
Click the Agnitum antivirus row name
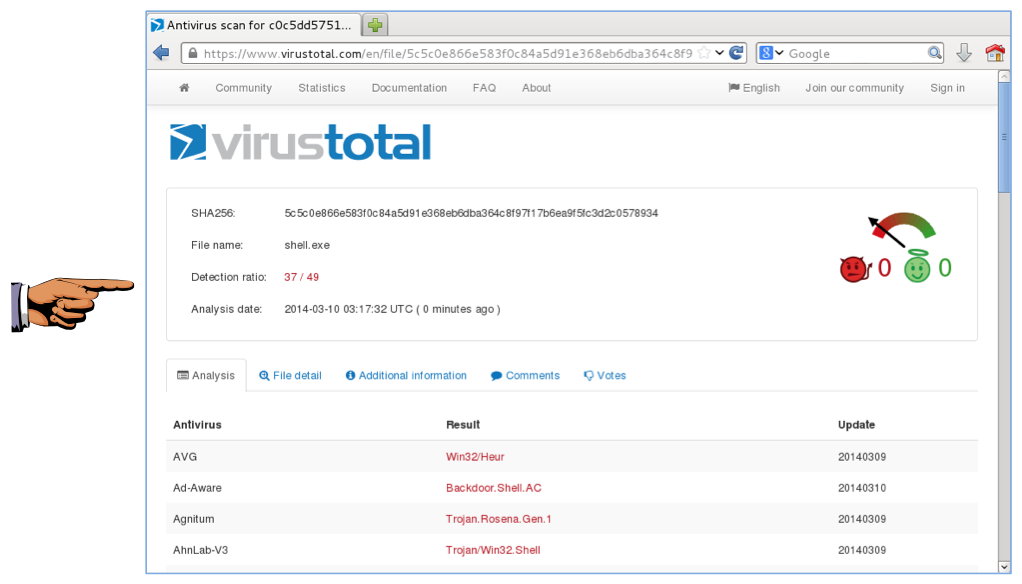[194, 519]
